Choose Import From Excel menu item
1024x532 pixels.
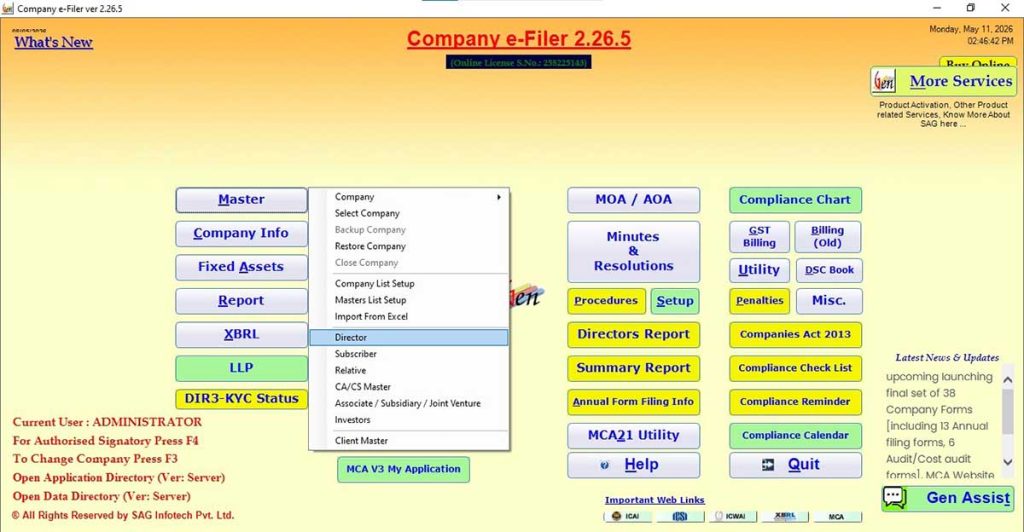point(409,316)
